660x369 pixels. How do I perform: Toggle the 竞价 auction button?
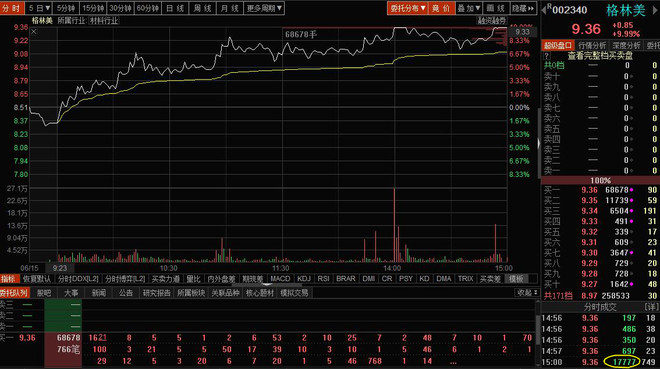pyautogui.click(x=441, y=8)
